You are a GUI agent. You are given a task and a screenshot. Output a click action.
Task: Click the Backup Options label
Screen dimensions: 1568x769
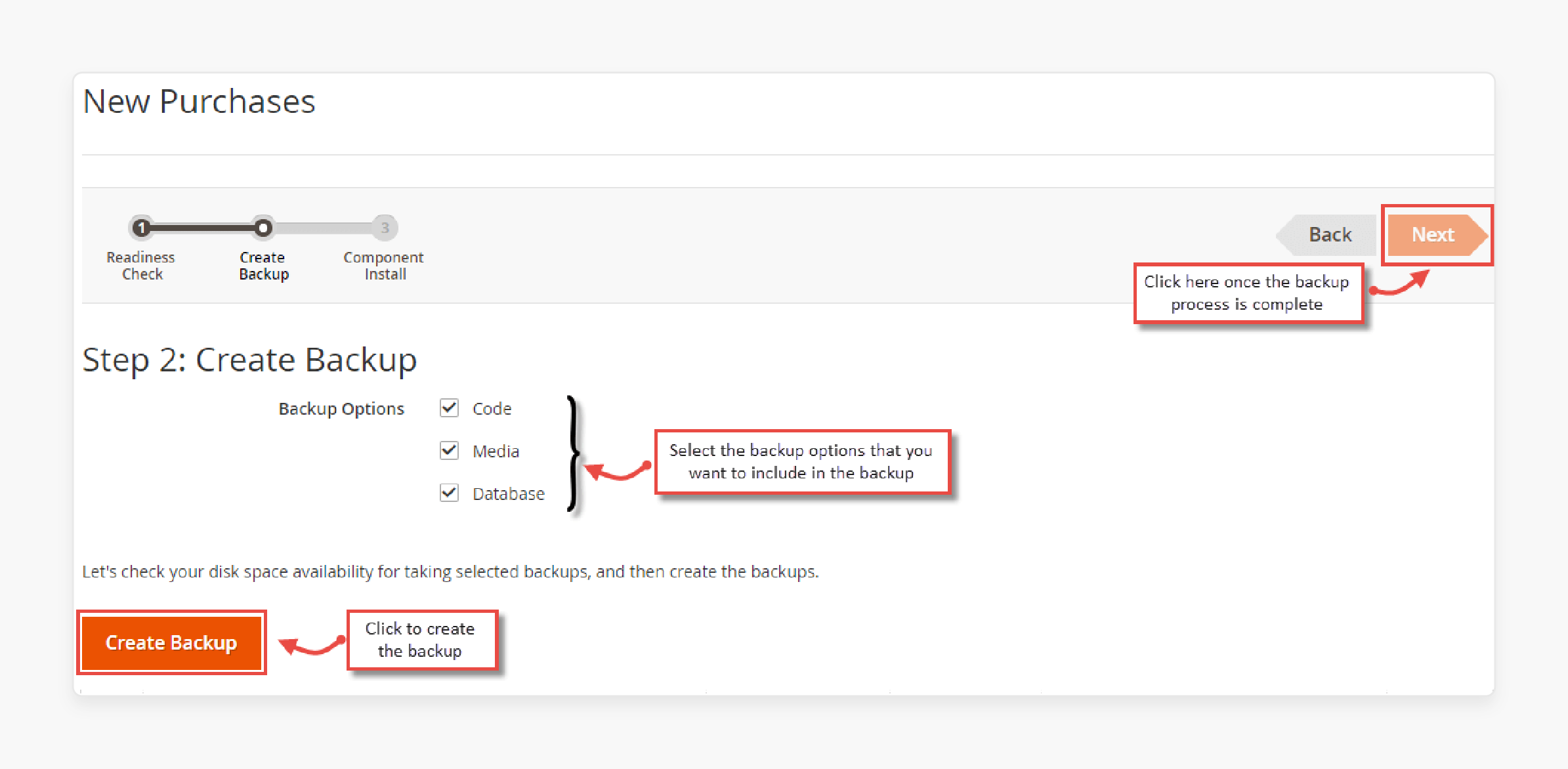click(341, 409)
